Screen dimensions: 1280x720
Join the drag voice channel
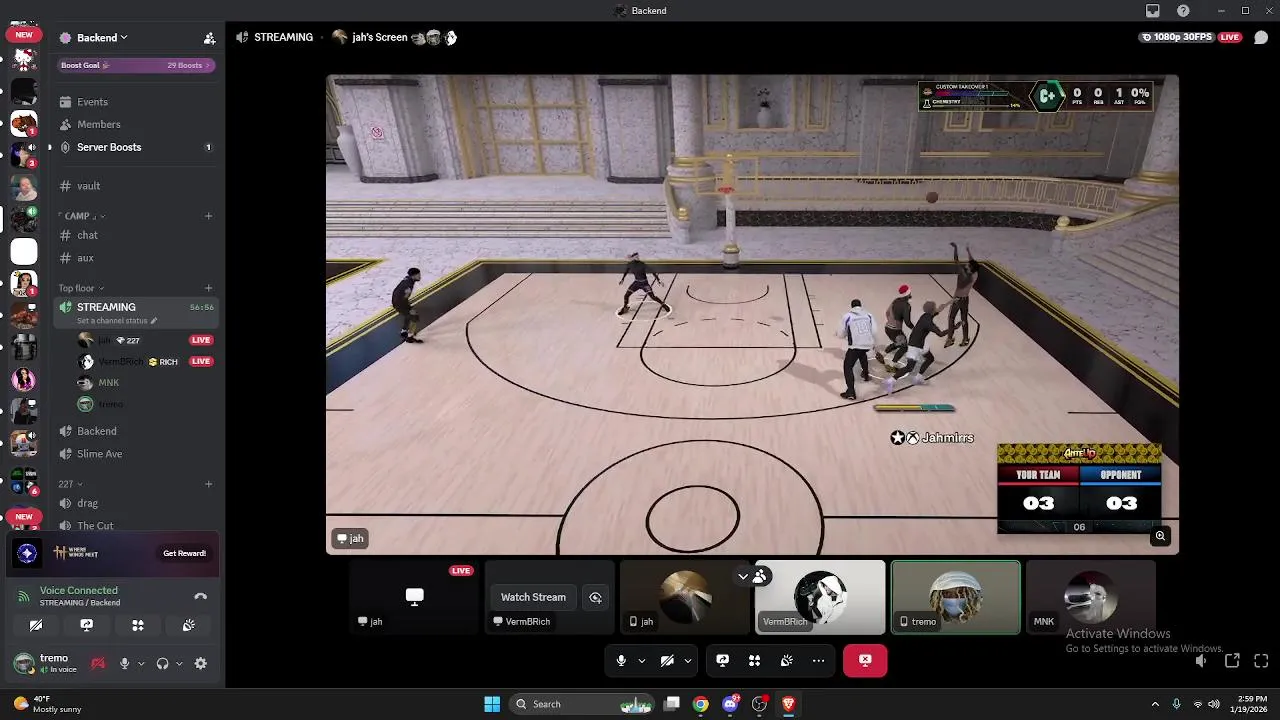pyautogui.click(x=135, y=503)
